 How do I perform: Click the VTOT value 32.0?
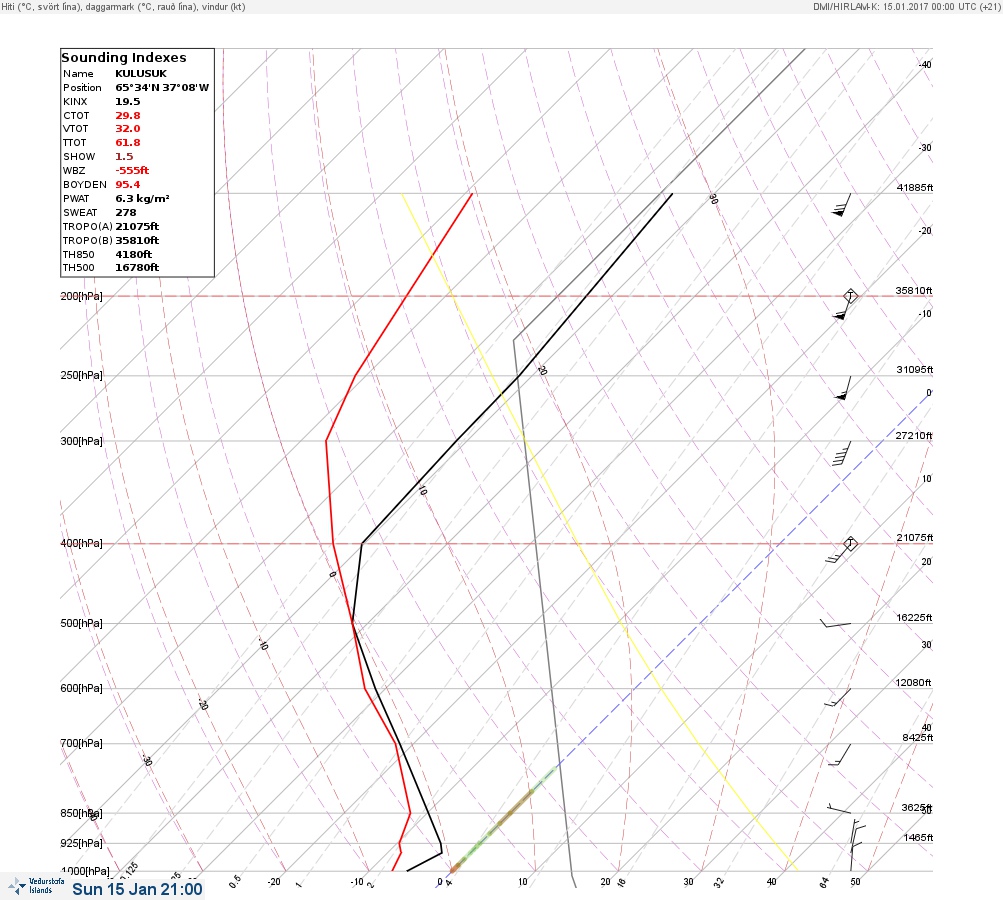coord(127,129)
